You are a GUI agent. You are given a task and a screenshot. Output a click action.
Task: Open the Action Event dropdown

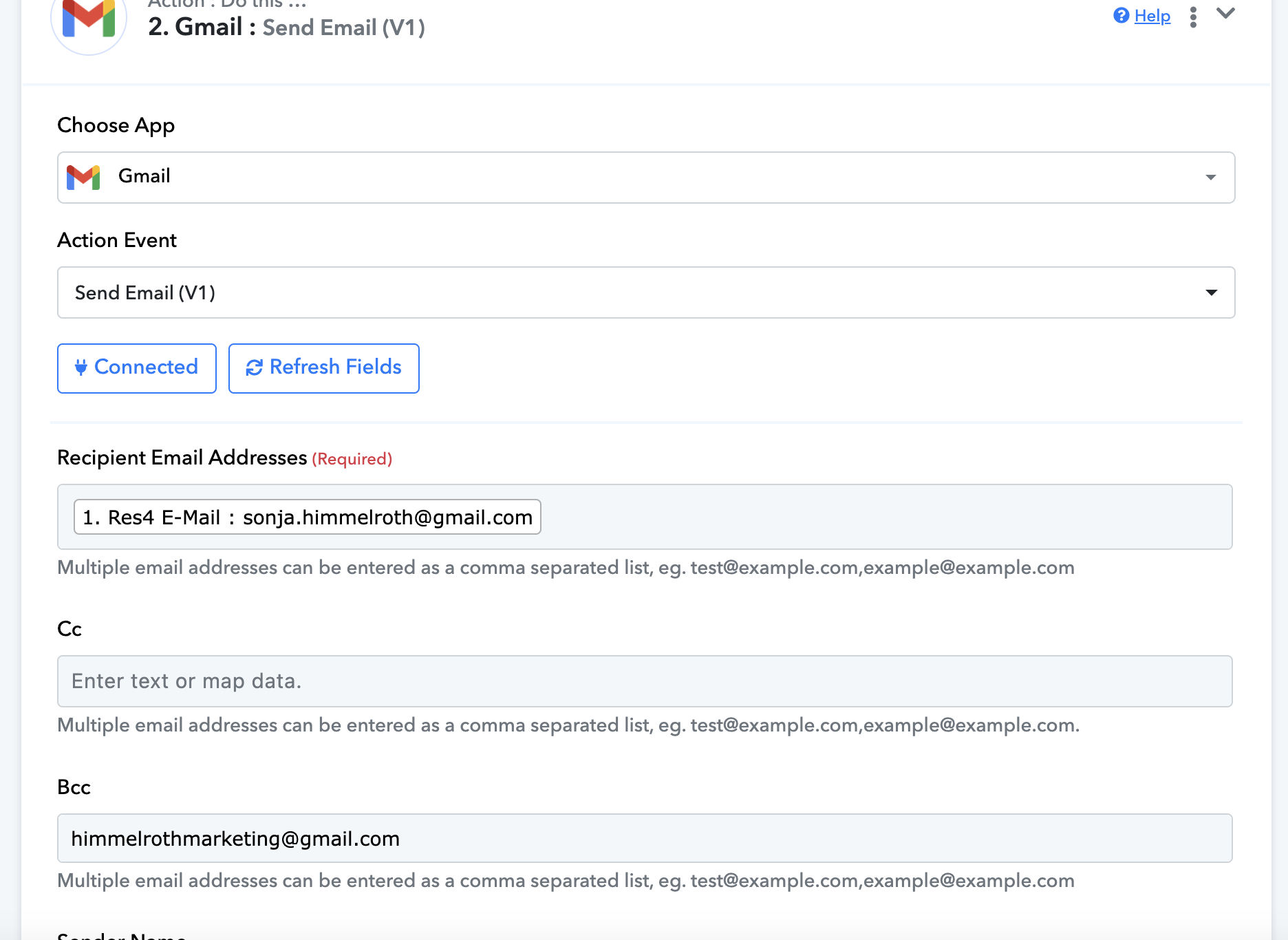coord(646,292)
